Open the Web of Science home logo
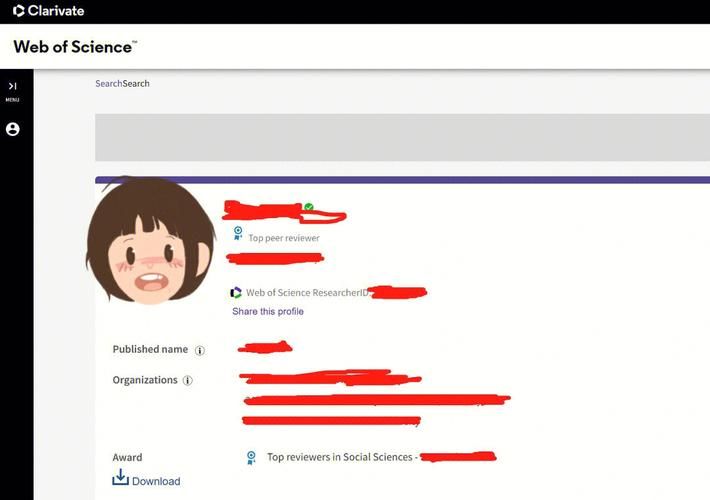The height and width of the screenshot is (500, 710). pos(75,47)
